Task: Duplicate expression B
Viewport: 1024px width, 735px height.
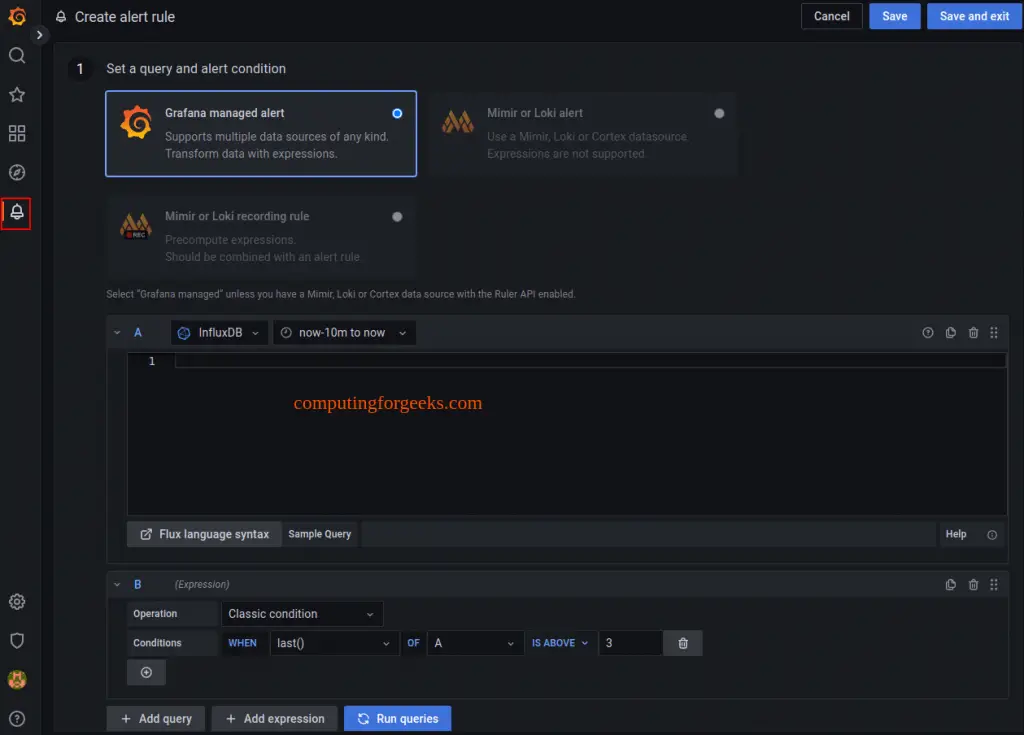Action: 950,585
